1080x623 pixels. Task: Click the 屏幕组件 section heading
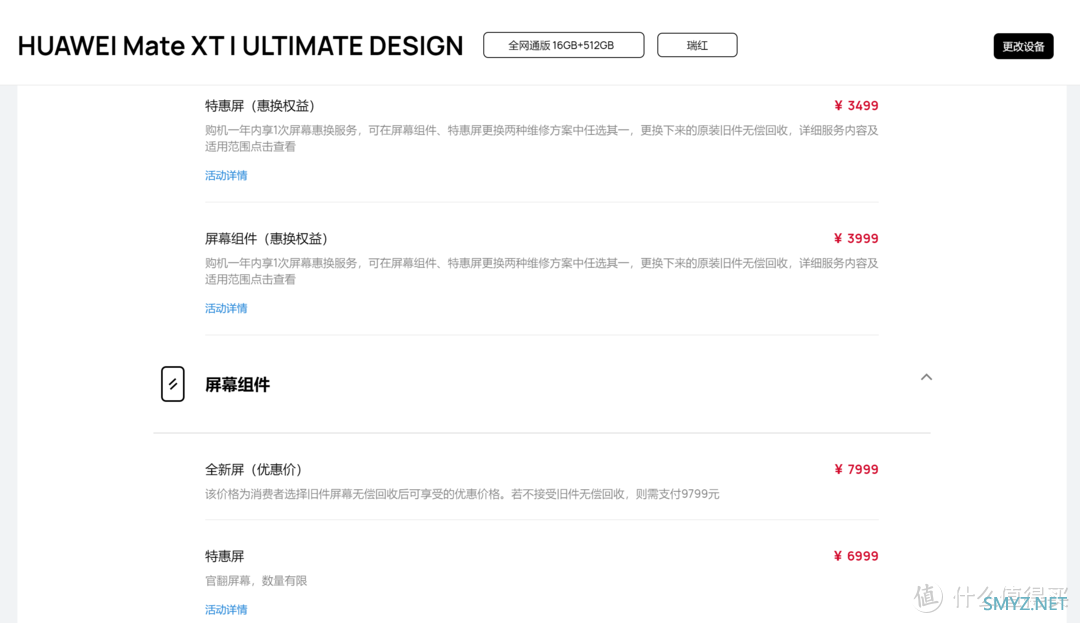point(237,385)
